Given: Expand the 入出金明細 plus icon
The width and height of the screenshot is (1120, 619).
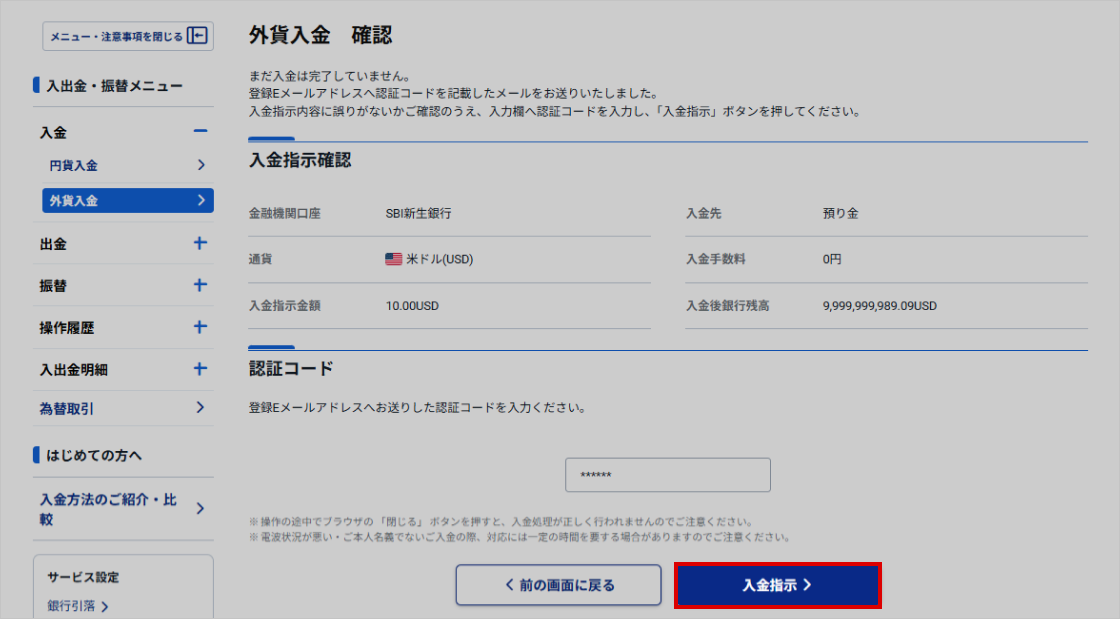Looking at the screenshot, I should (200, 369).
